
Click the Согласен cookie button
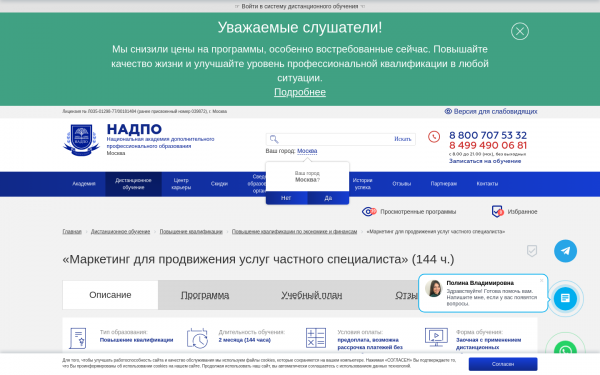pos(503,364)
